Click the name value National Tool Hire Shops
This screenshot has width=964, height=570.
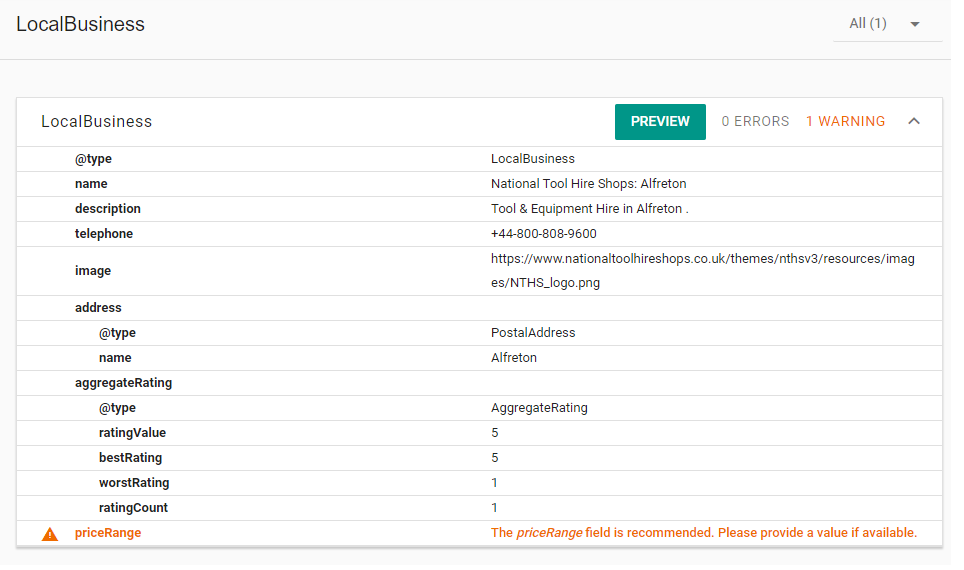point(588,184)
